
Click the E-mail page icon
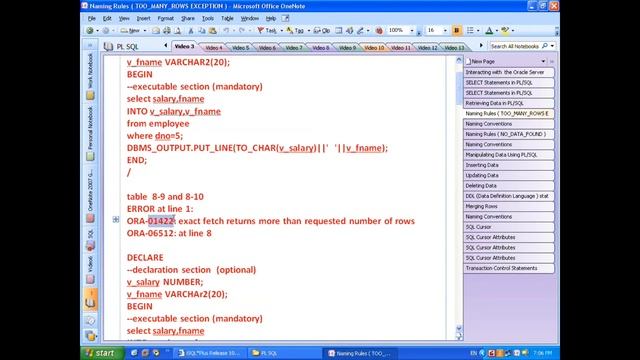click(x=156, y=31)
